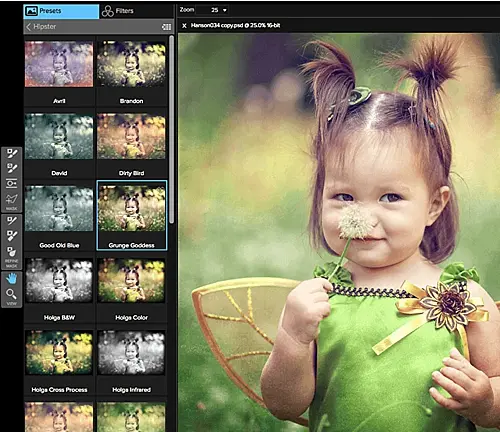Apply the Brandon preset thumbnail
This screenshot has height=432, width=500.
pos(131,64)
